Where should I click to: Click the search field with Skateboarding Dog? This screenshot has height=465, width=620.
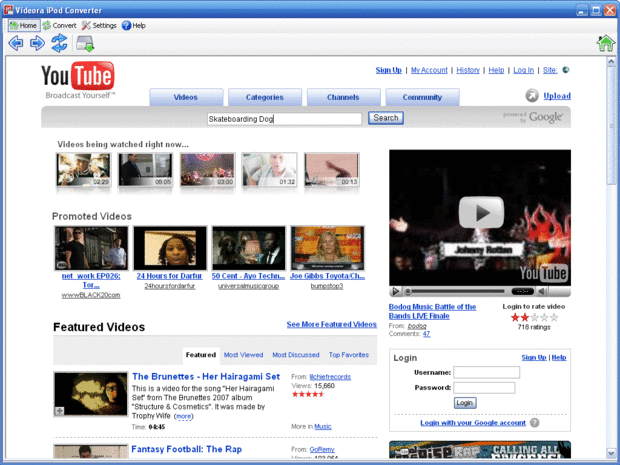284,119
